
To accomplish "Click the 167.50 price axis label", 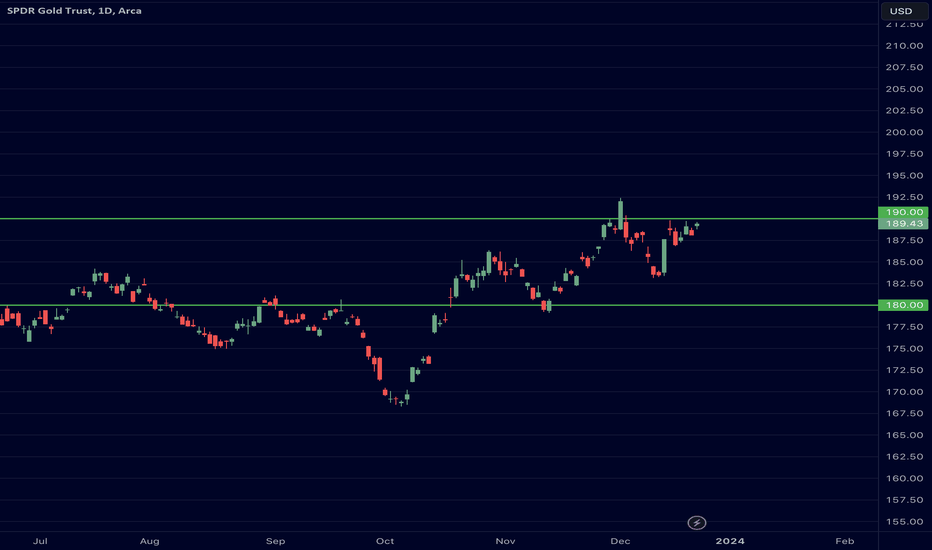I will (x=904, y=413).
